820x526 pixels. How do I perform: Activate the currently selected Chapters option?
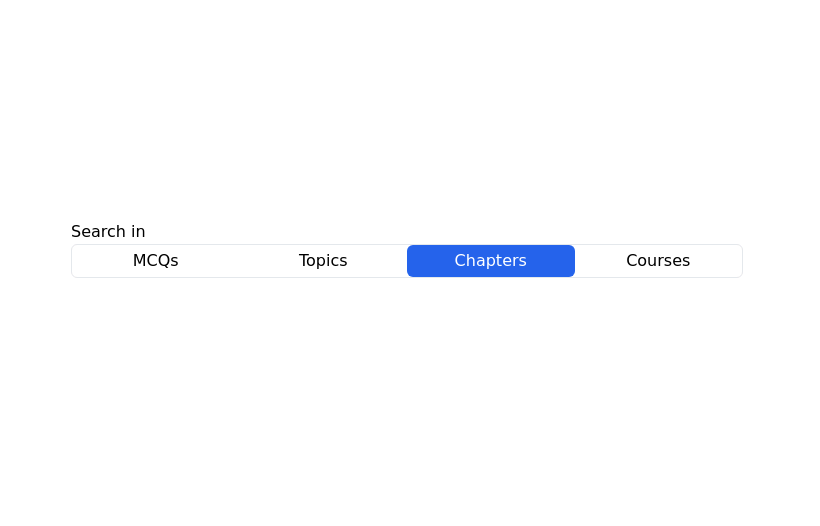click(x=490, y=261)
